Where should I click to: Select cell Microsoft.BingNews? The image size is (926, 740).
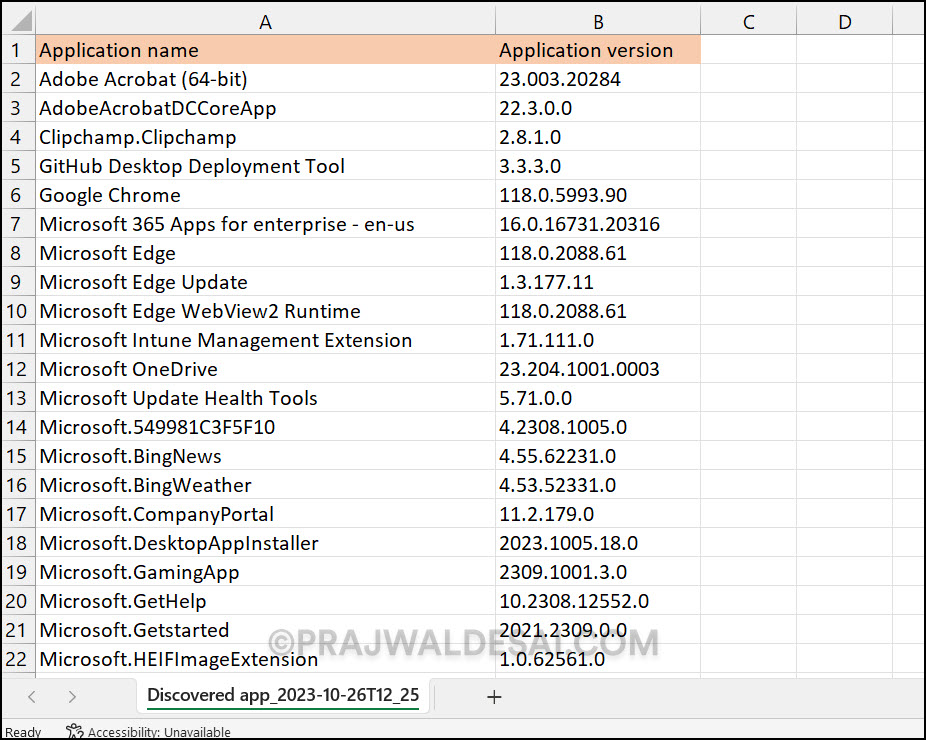pos(265,456)
